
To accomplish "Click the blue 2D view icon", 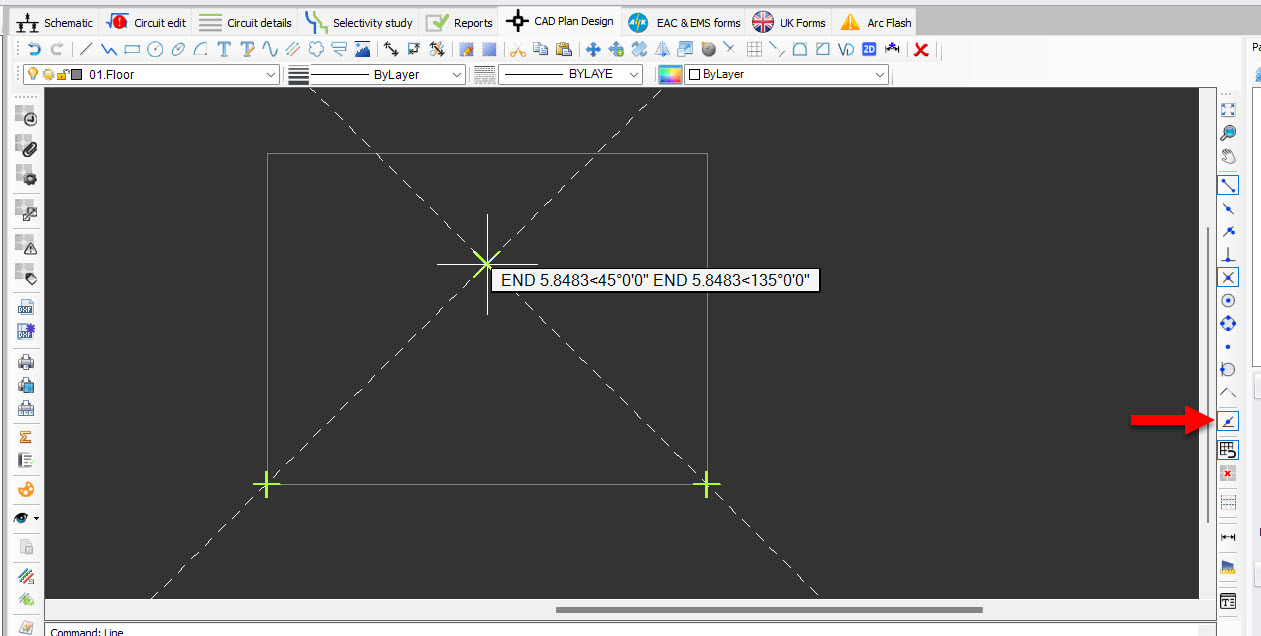I will 869,49.
